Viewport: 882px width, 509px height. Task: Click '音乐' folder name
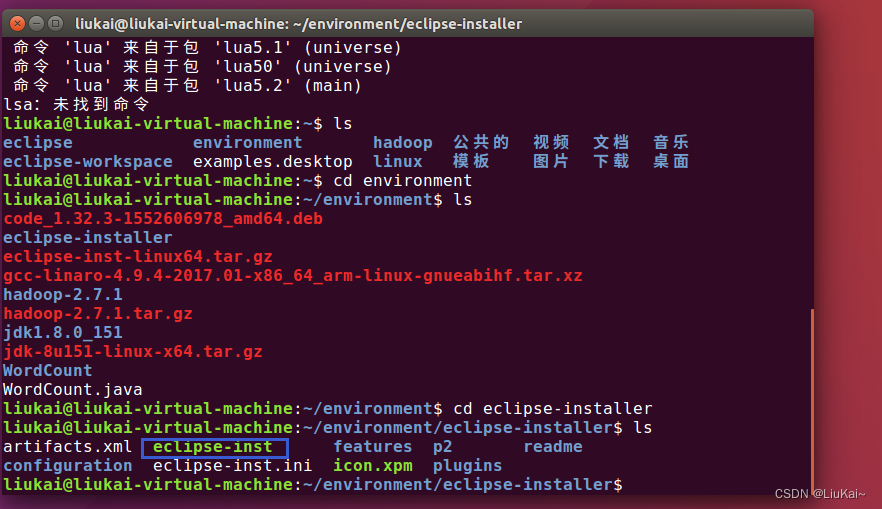click(x=671, y=142)
